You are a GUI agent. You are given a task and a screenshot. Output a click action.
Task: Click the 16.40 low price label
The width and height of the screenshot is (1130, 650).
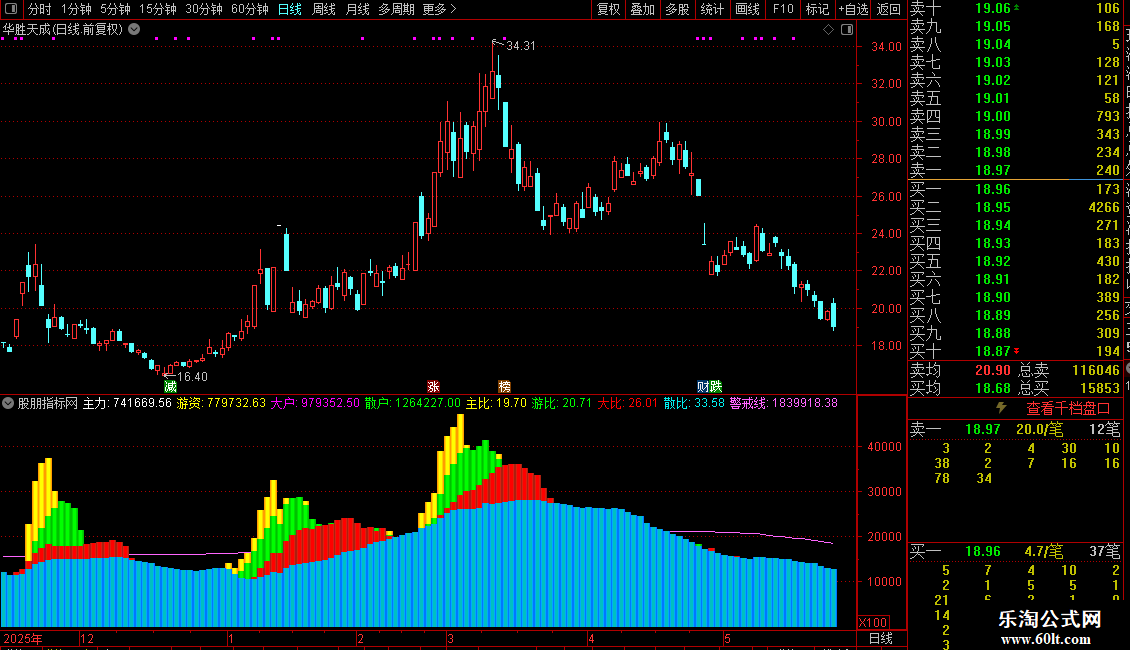192,376
